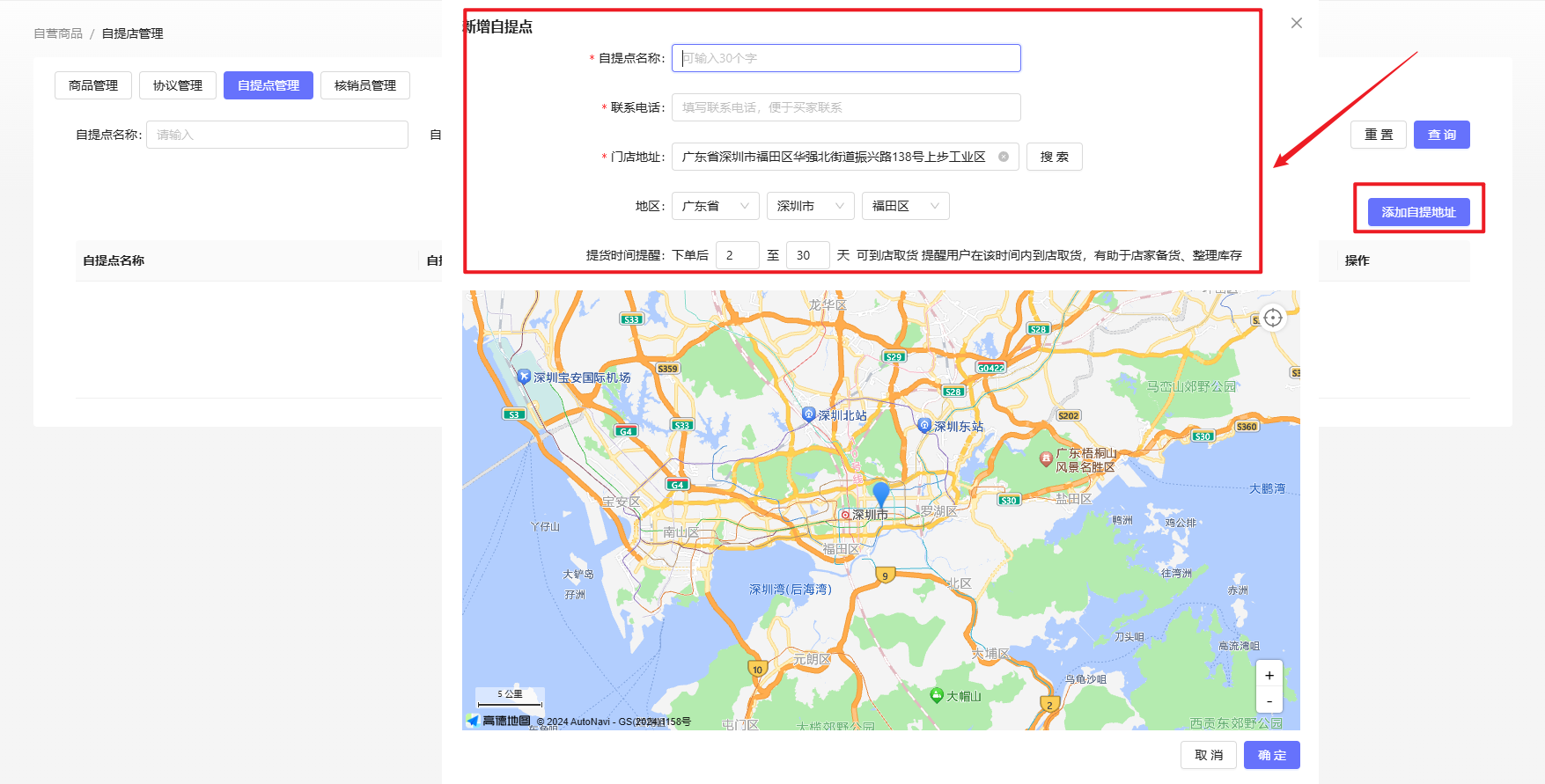Click the Shenzhen North Station map marker
This screenshot has width=1545, height=784.
[x=808, y=414]
